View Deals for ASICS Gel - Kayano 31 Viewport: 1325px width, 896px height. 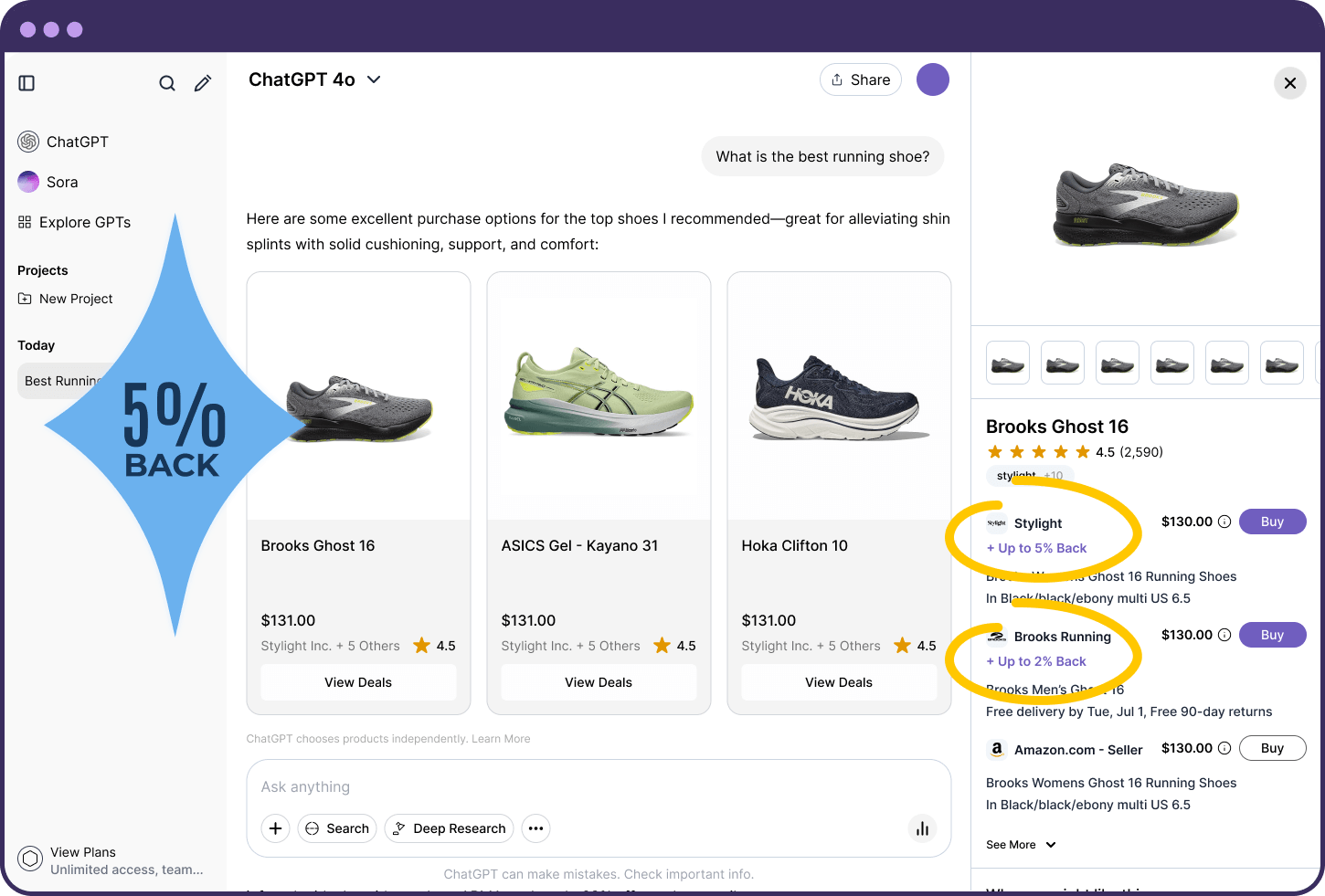click(599, 682)
